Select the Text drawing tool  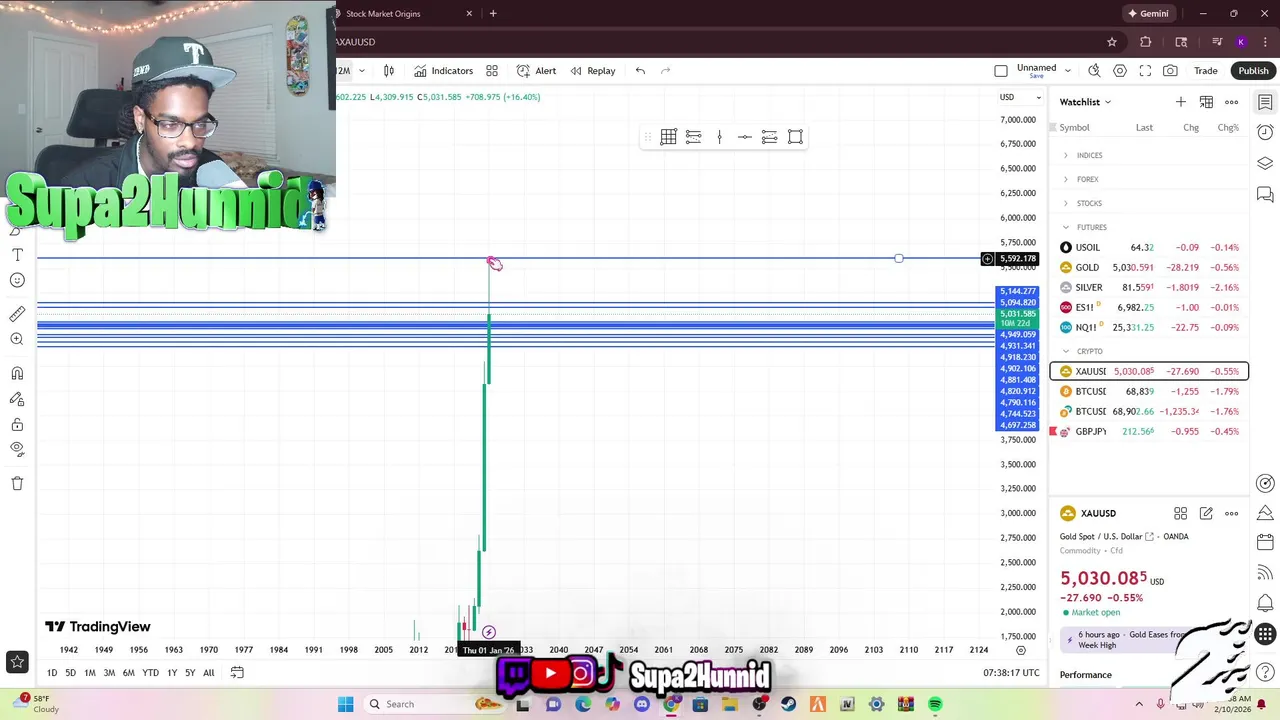(17, 255)
